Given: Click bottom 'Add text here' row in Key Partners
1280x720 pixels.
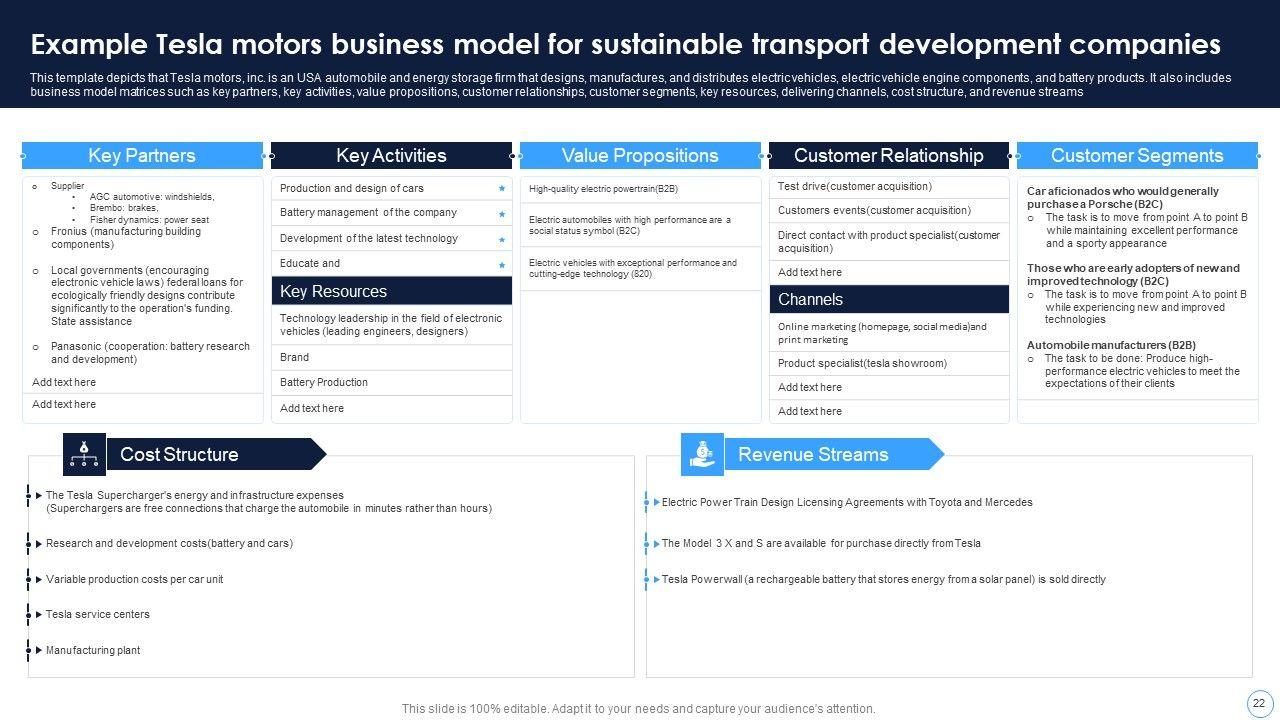Looking at the screenshot, I should click(x=142, y=404).
